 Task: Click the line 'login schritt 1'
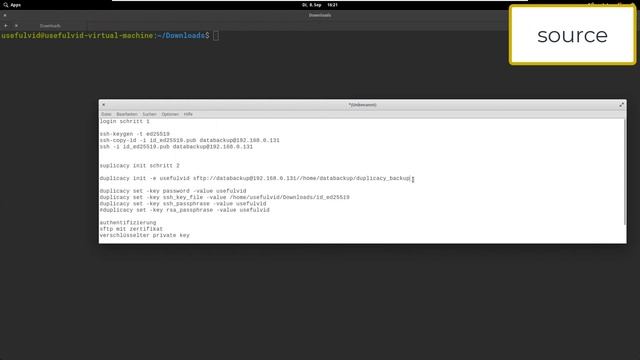point(124,122)
